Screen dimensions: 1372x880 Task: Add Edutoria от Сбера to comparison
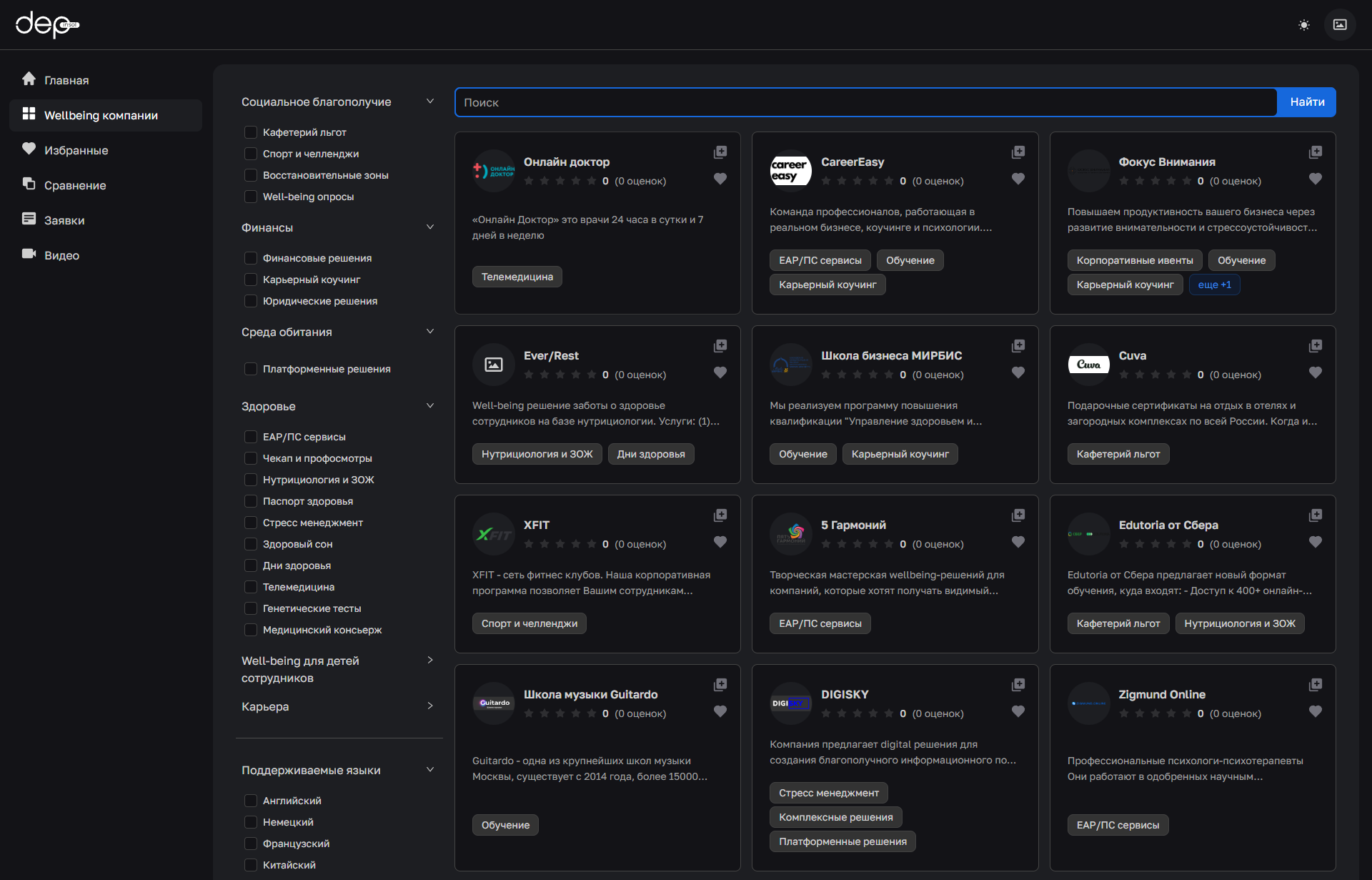(x=1316, y=515)
